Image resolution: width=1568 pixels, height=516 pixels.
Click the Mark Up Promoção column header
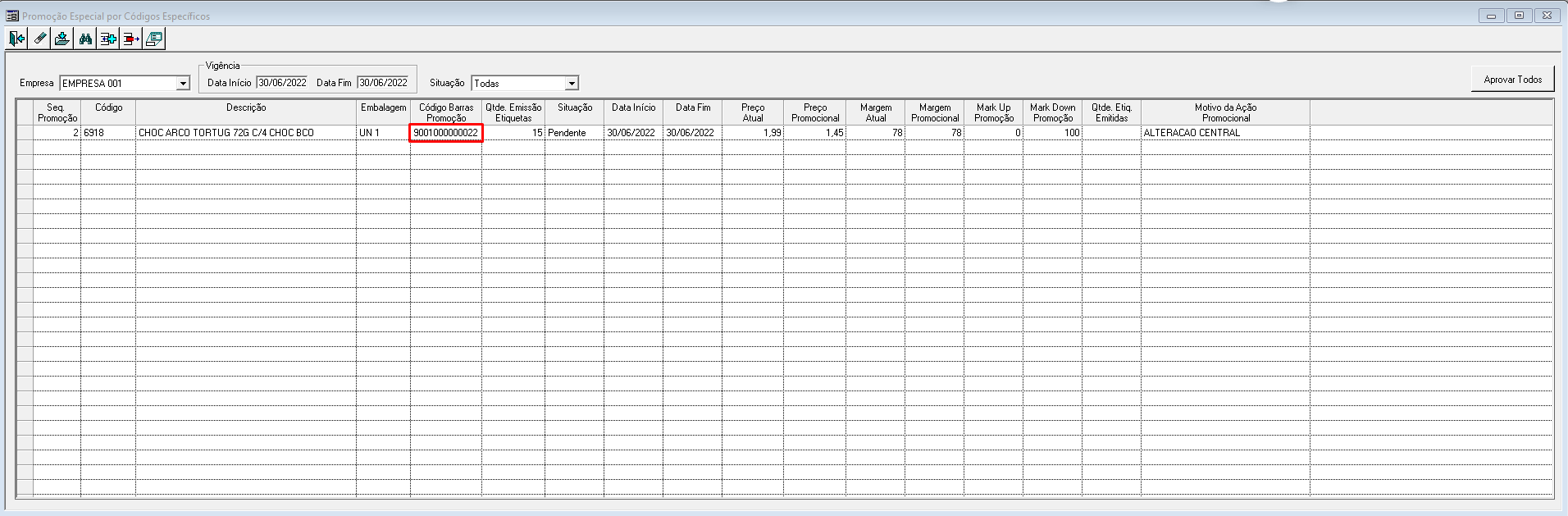994,112
